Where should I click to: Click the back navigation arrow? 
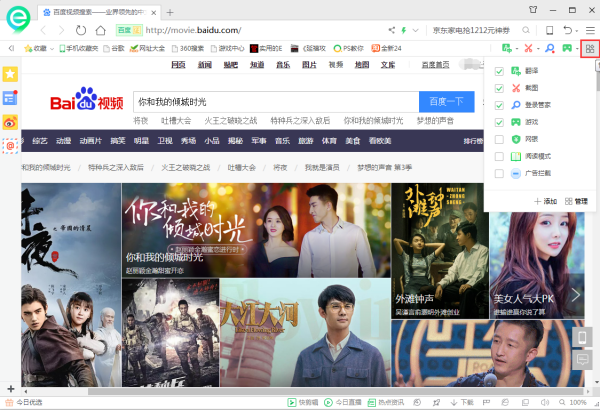click(x=43, y=30)
